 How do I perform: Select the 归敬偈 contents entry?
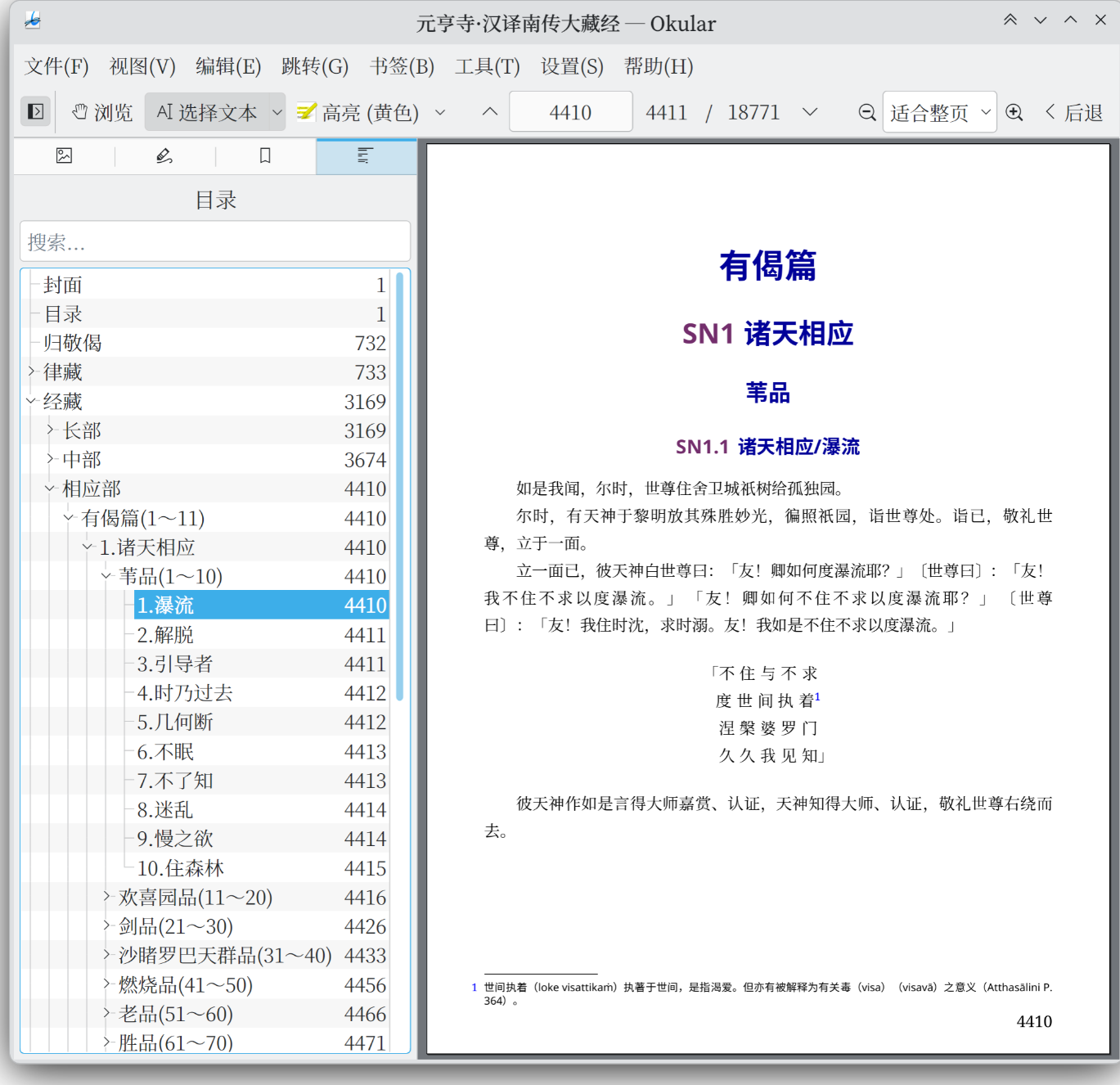pyautogui.click(x=214, y=343)
